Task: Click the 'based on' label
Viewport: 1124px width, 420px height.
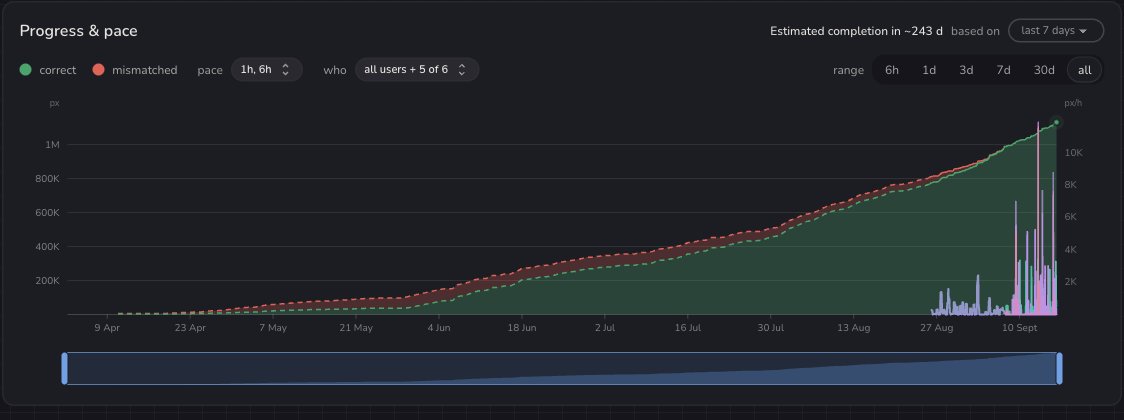Action: [x=975, y=31]
